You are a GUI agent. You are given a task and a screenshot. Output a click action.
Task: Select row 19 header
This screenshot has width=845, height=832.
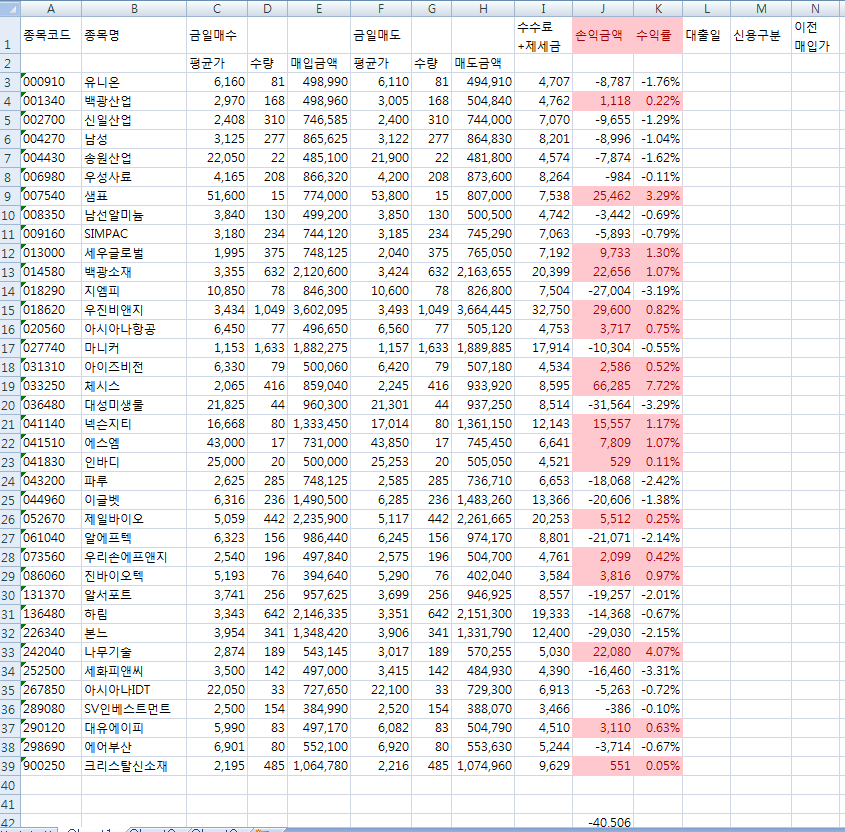pos(10,386)
